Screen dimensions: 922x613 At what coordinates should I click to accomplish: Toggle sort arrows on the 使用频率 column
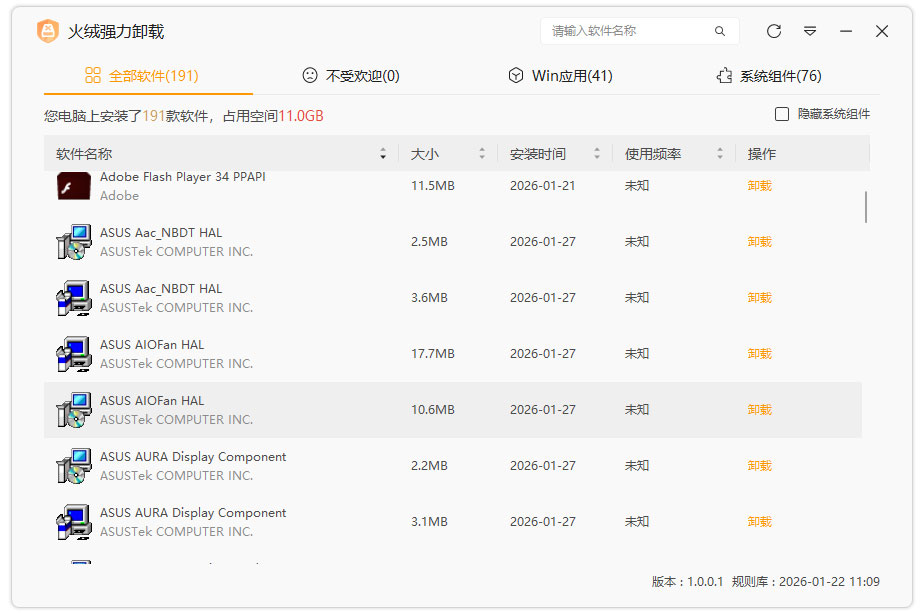[x=720, y=154]
